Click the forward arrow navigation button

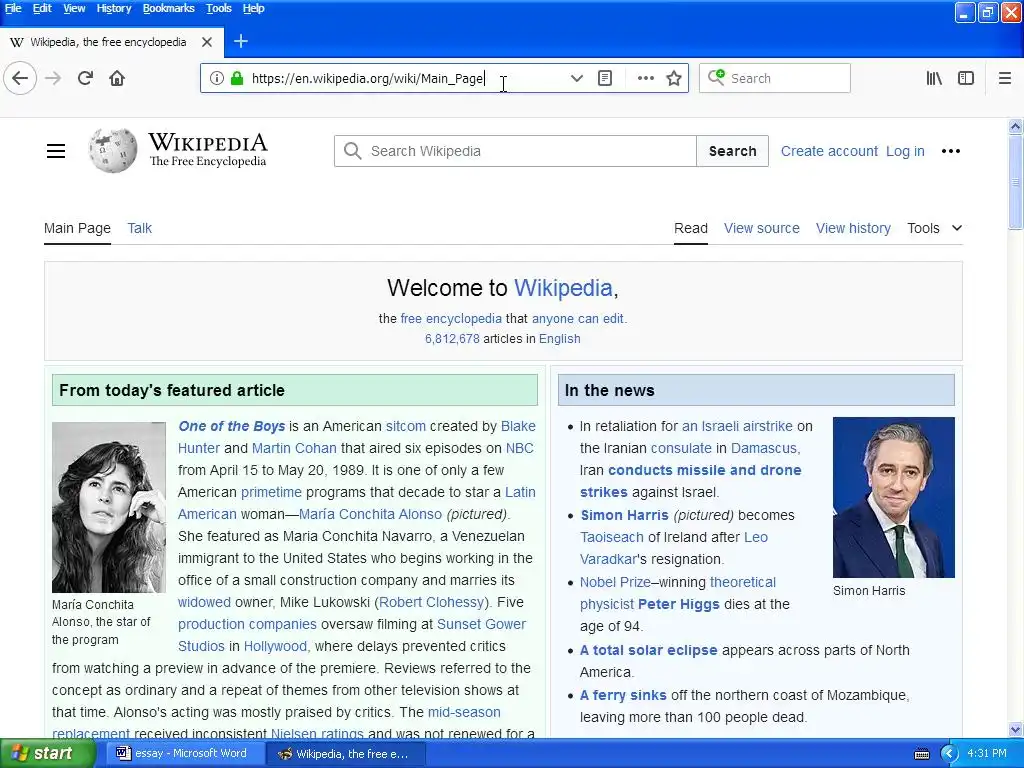tap(53, 78)
